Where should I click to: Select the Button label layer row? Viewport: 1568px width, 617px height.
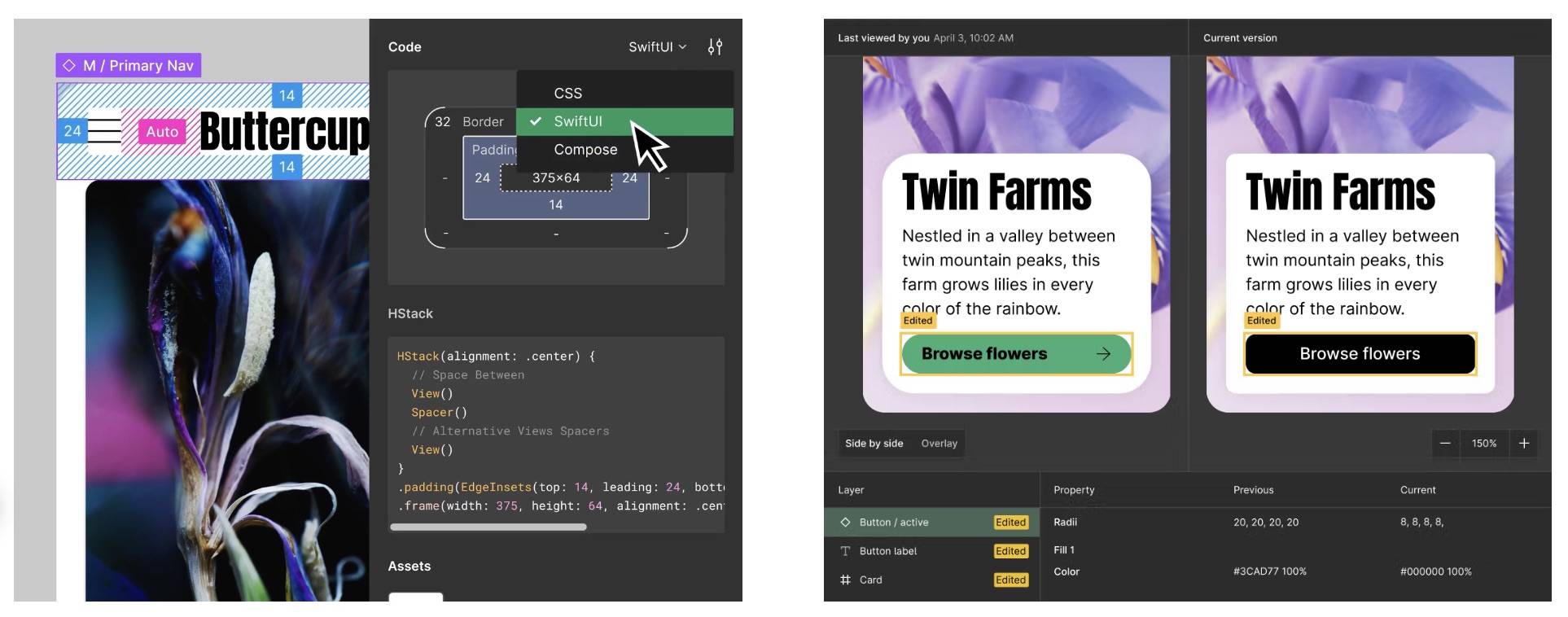(932, 551)
